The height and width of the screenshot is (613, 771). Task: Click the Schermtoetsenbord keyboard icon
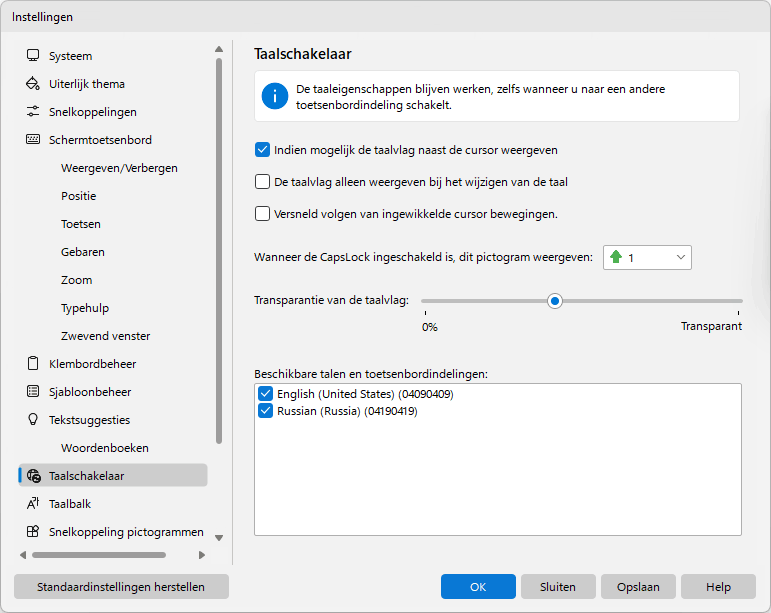point(33,140)
